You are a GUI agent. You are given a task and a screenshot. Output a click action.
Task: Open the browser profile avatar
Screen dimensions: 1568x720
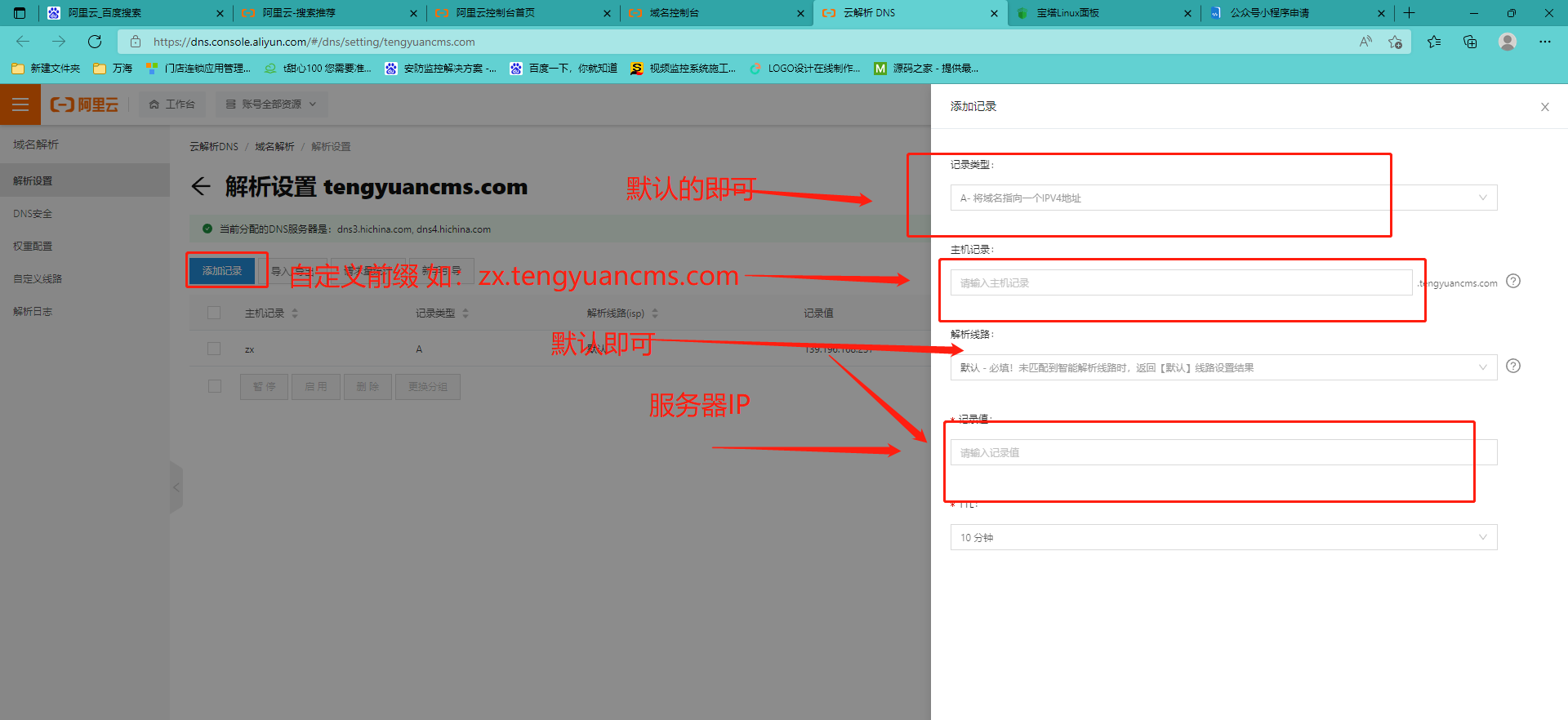(x=1508, y=42)
